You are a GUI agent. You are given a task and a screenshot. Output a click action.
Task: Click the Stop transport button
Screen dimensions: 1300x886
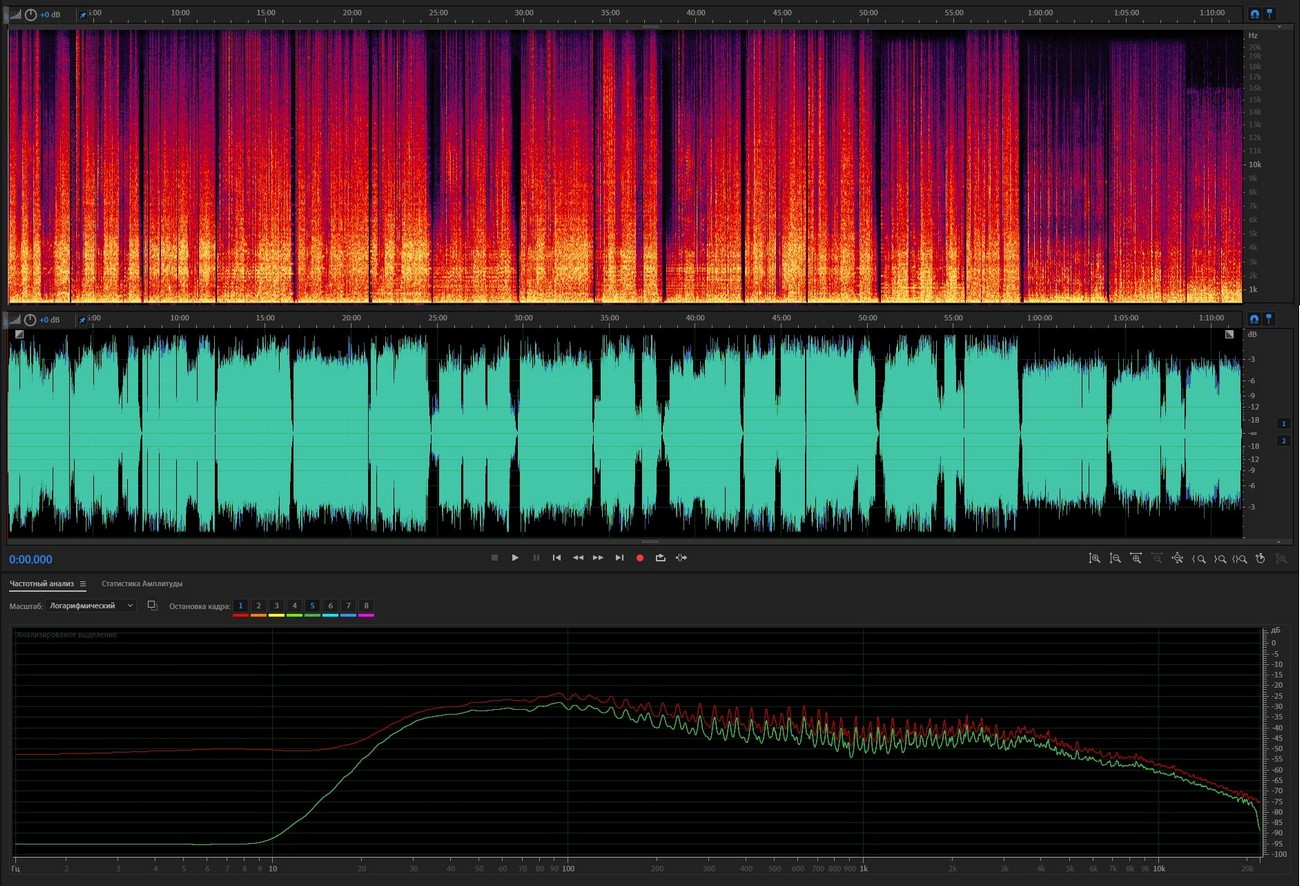494,558
